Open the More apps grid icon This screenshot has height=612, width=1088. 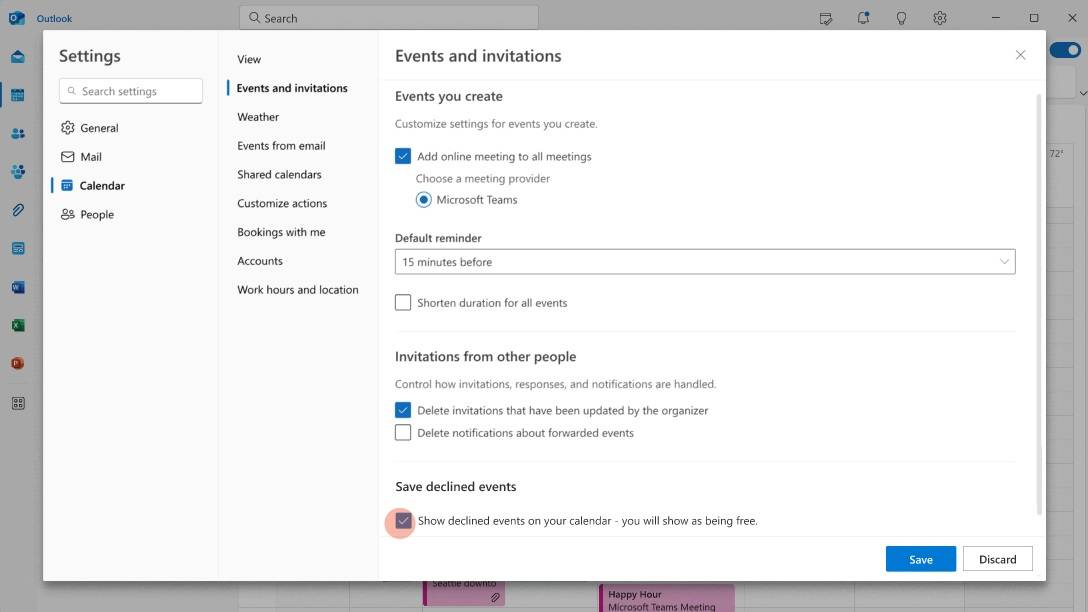pyautogui.click(x=18, y=401)
